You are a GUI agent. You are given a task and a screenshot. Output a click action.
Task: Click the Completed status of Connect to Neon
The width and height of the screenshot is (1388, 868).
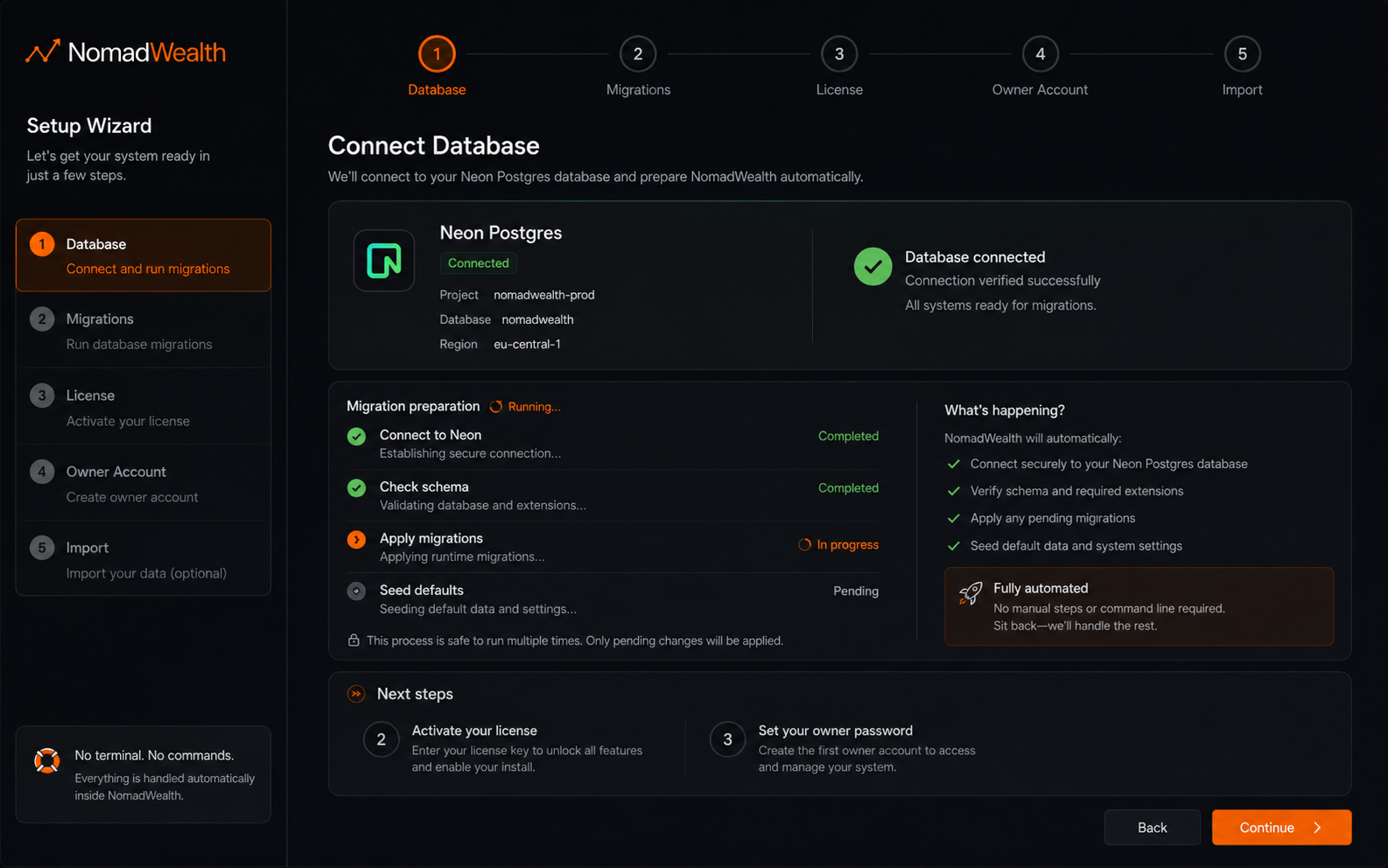click(848, 436)
